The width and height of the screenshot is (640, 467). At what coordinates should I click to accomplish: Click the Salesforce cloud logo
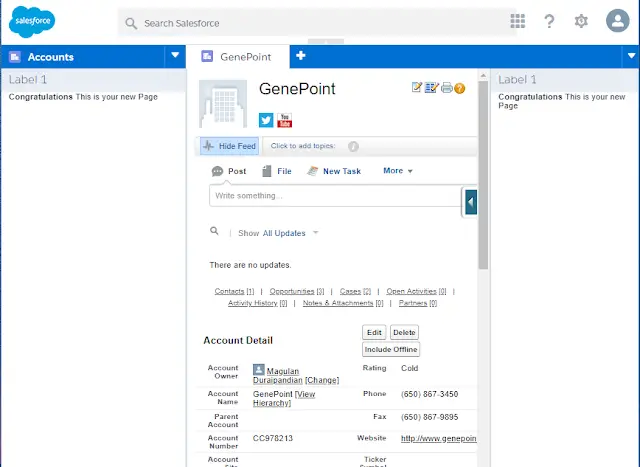(32, 22)
